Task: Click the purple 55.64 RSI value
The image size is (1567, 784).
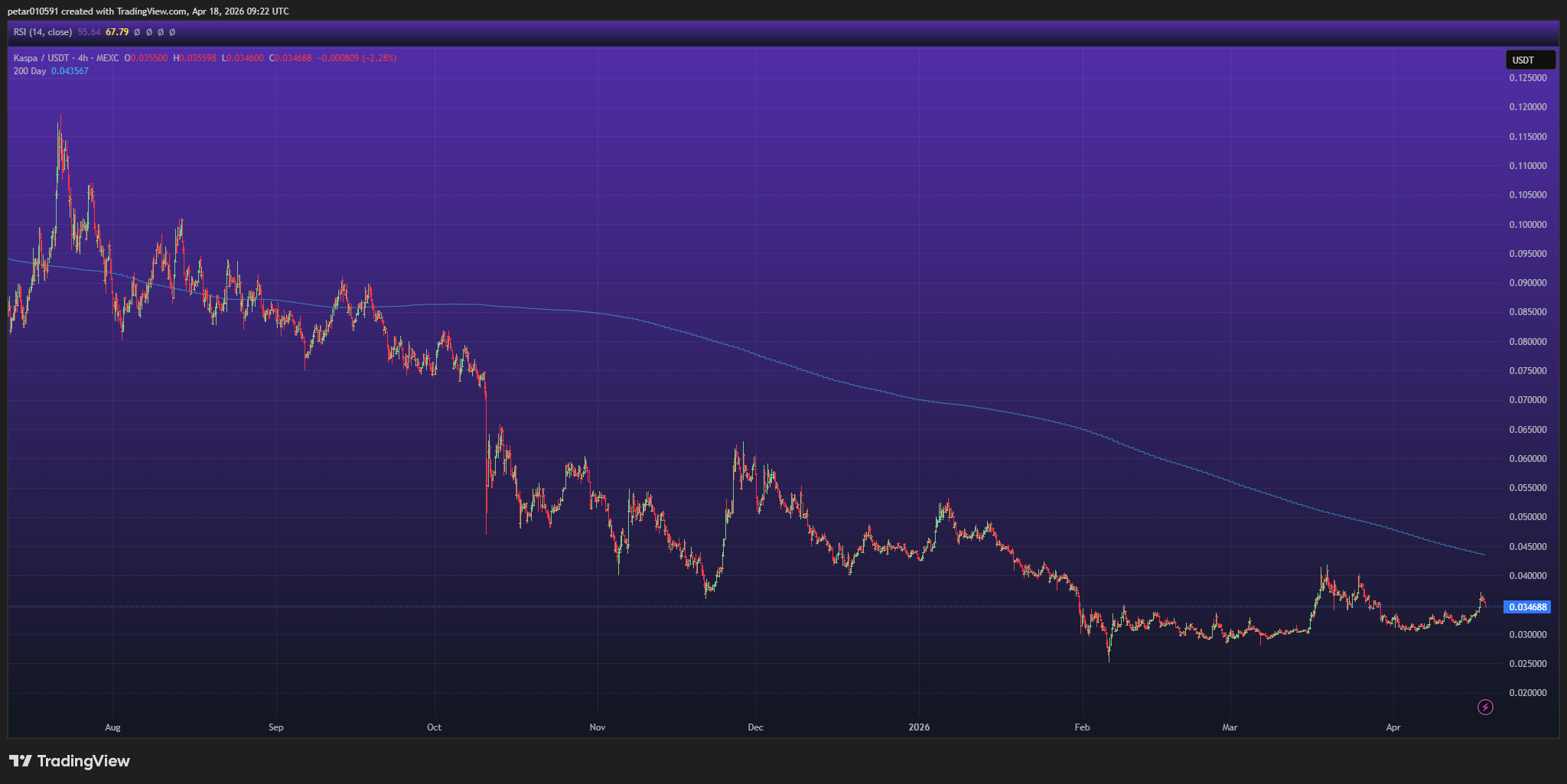Action: (89, 32)
